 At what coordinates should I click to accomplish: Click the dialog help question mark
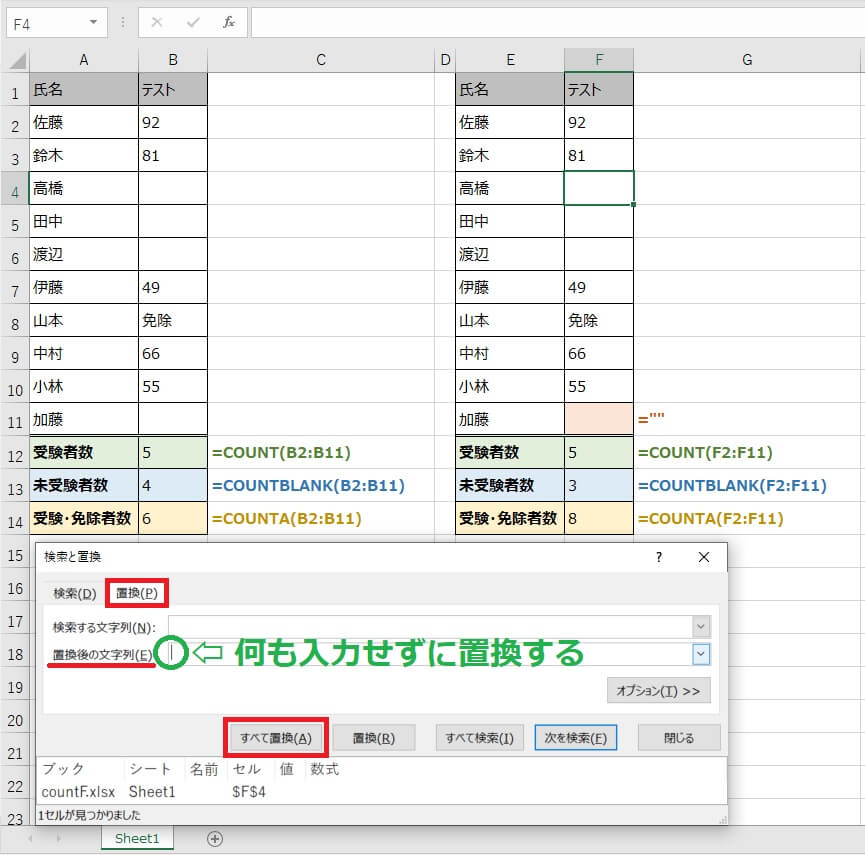pos(658,557)
